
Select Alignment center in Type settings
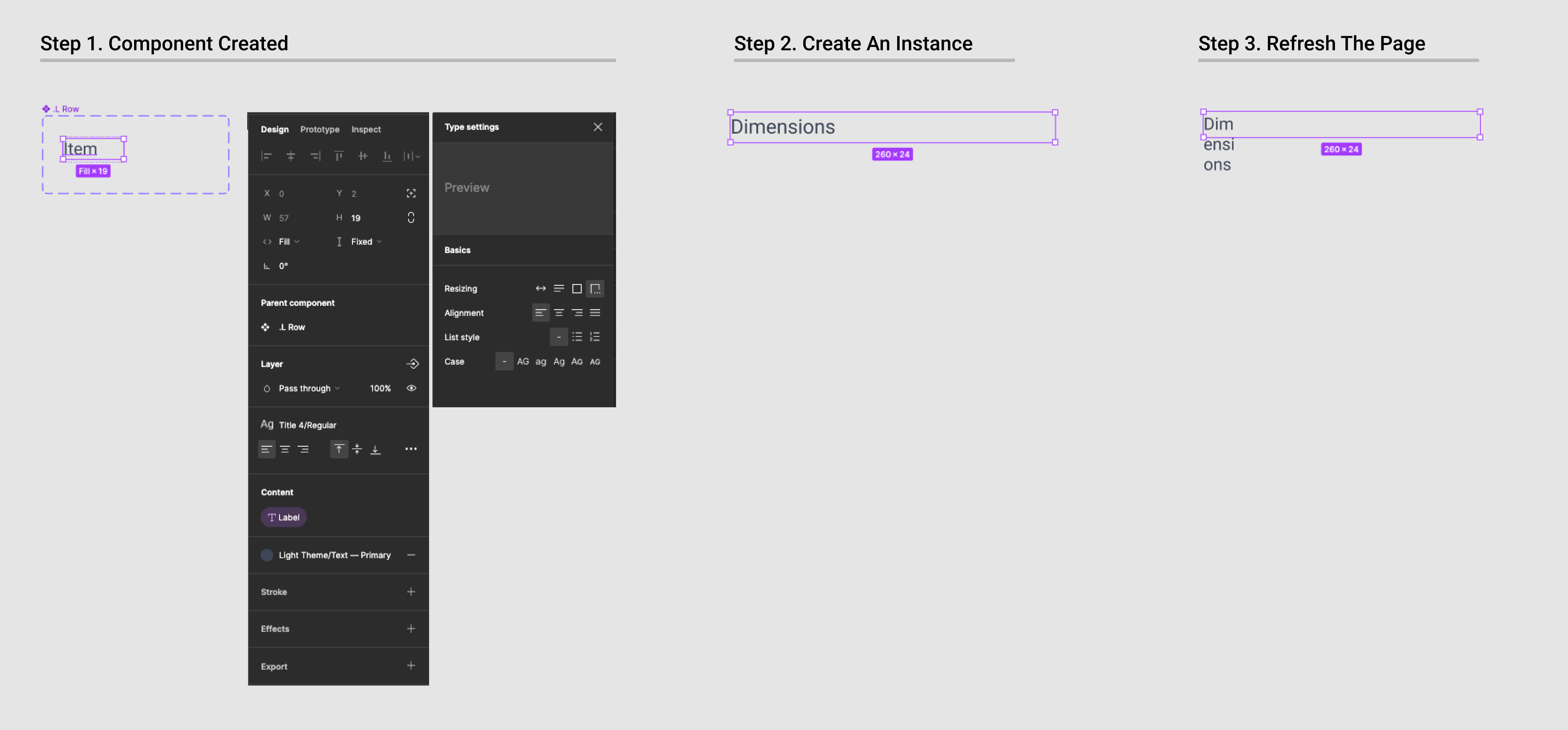[x=559, y=313]
